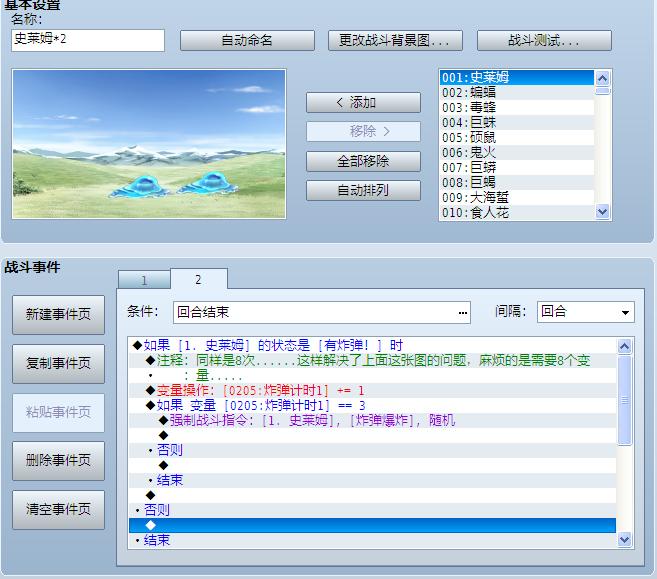Select 强制战斗指令 炸弹爆炸 line
This screenshot has width=657, height=579.
pyautogui.click(x=372, y=421)
